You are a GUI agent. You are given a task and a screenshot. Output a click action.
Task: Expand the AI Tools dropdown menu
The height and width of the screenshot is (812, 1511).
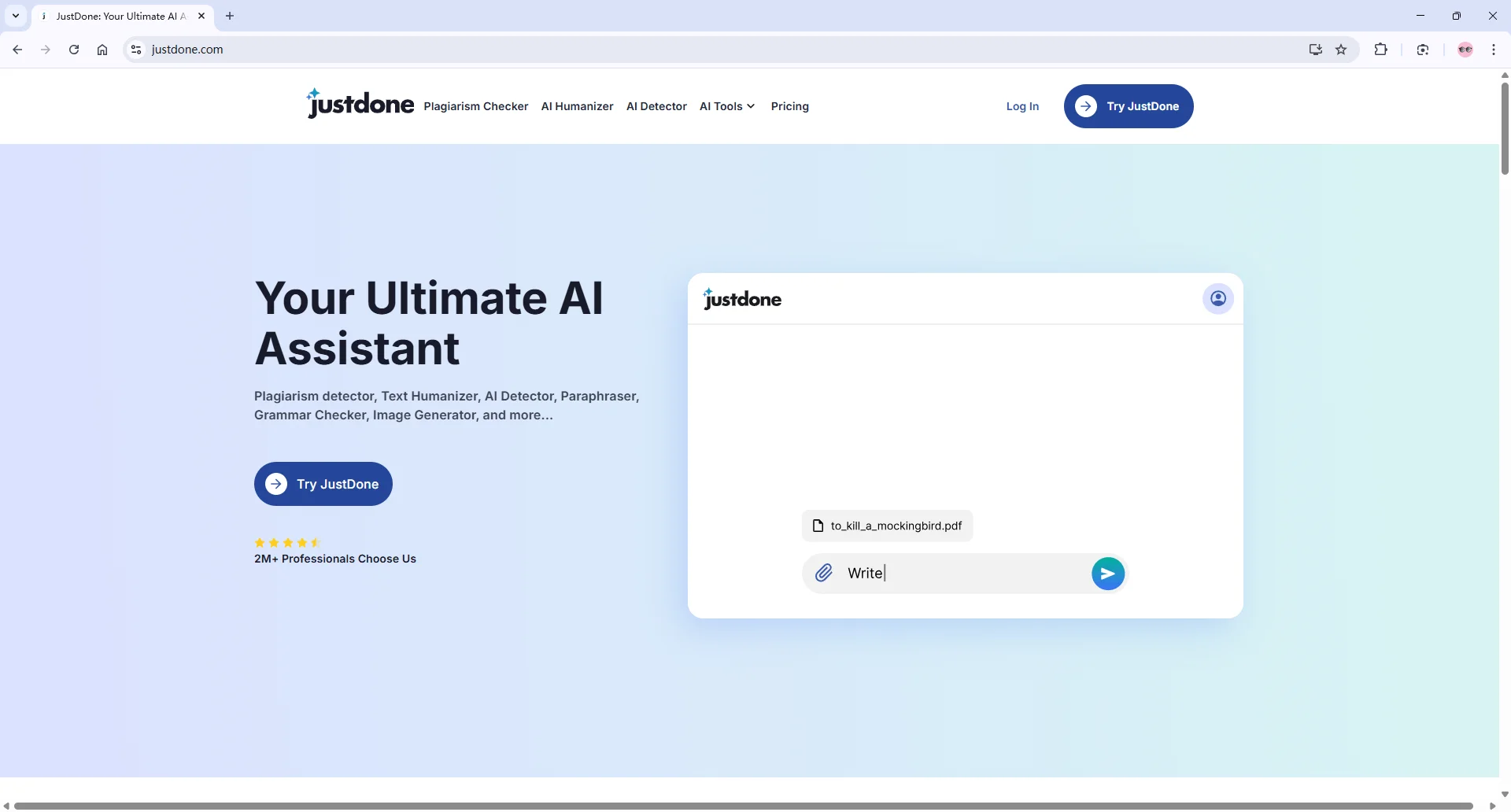[x=726, y=106]
